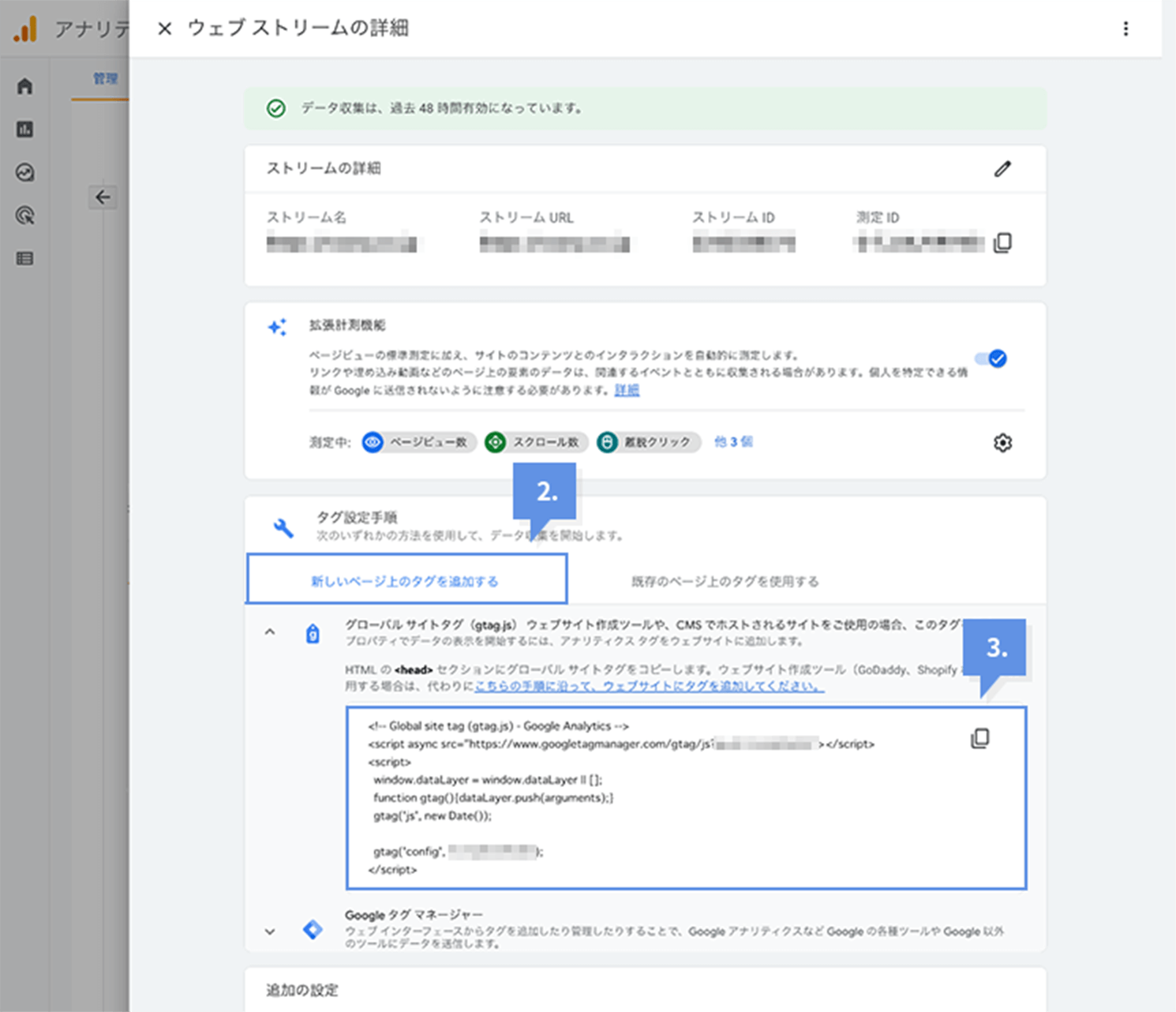Switch to 既存のページ上のタグを使用する tab
1176x1012 pixels.
725,582
